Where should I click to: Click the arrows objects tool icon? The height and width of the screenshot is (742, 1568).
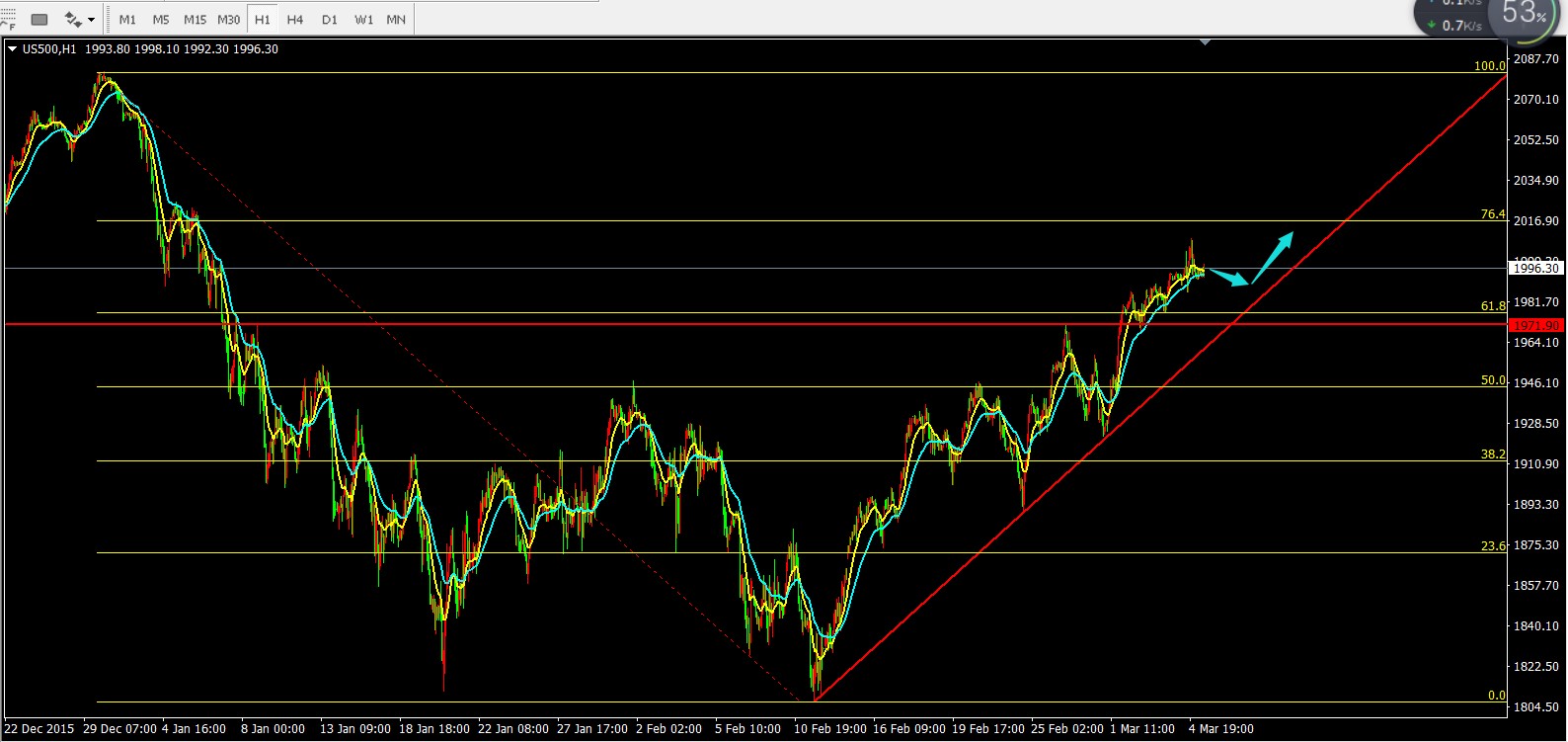click(x=73, y=19)
